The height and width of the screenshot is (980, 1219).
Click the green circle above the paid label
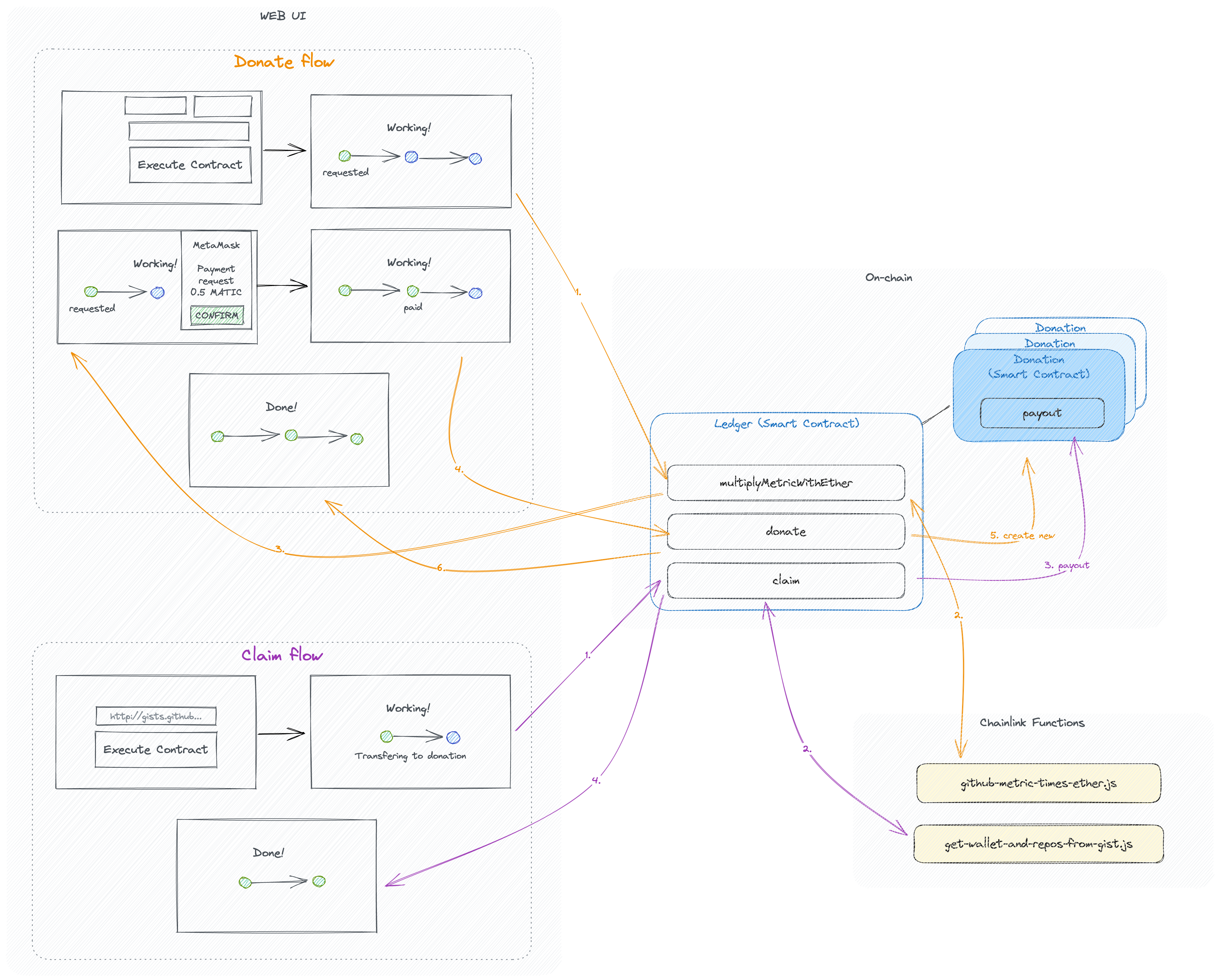(413, 291)
